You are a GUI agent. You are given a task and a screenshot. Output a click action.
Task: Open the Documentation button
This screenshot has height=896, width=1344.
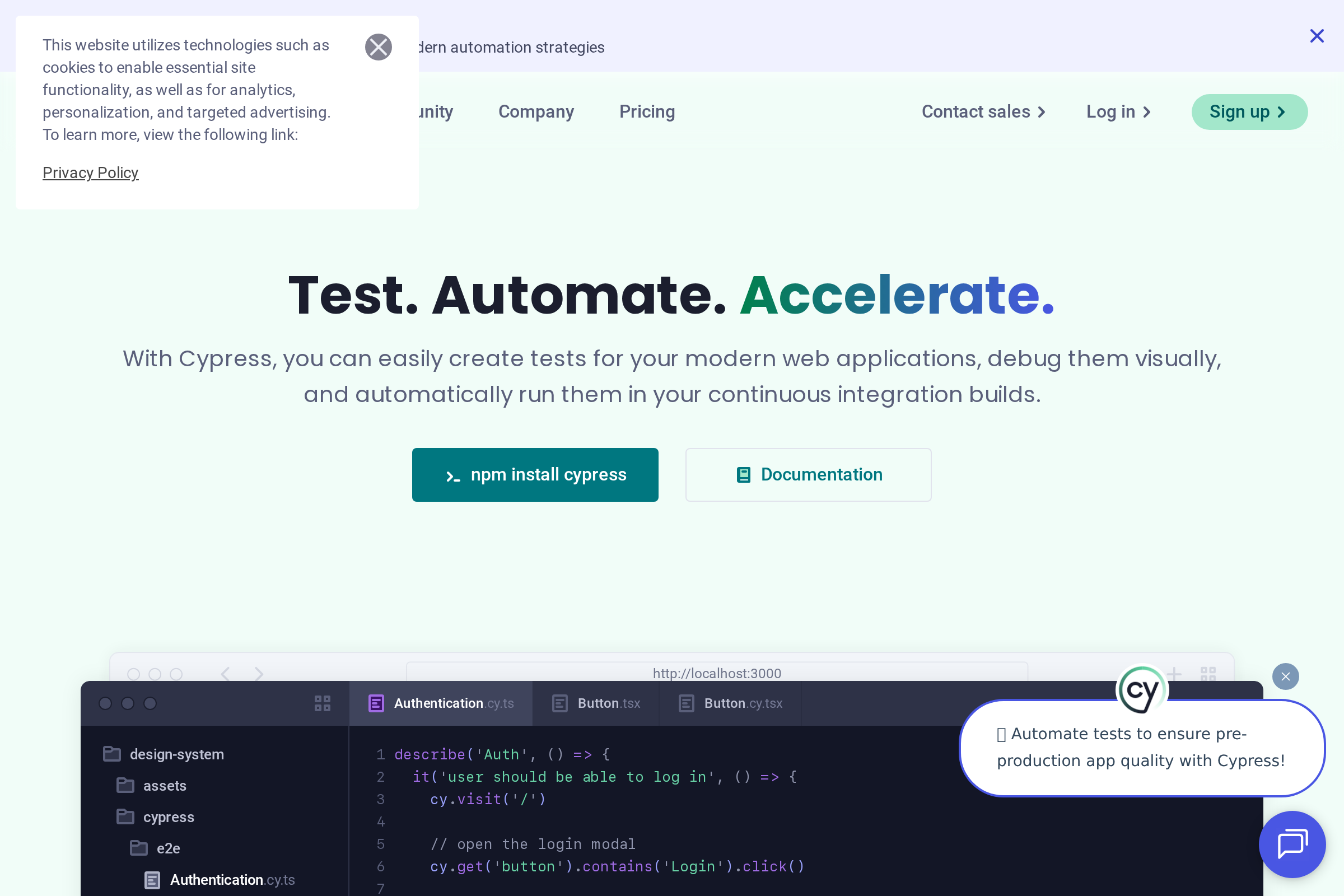808,475
